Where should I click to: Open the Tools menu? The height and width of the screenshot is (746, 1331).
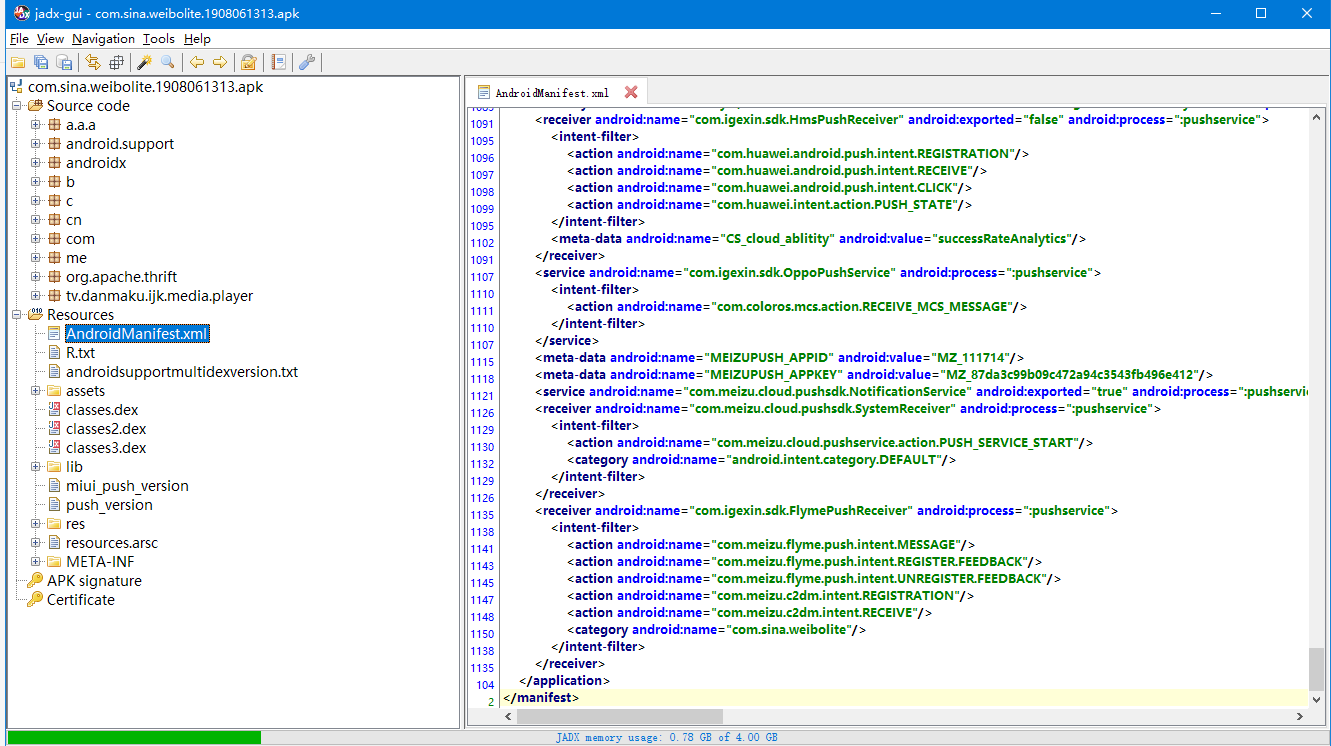pyautogui.click(x=158, y=39)
